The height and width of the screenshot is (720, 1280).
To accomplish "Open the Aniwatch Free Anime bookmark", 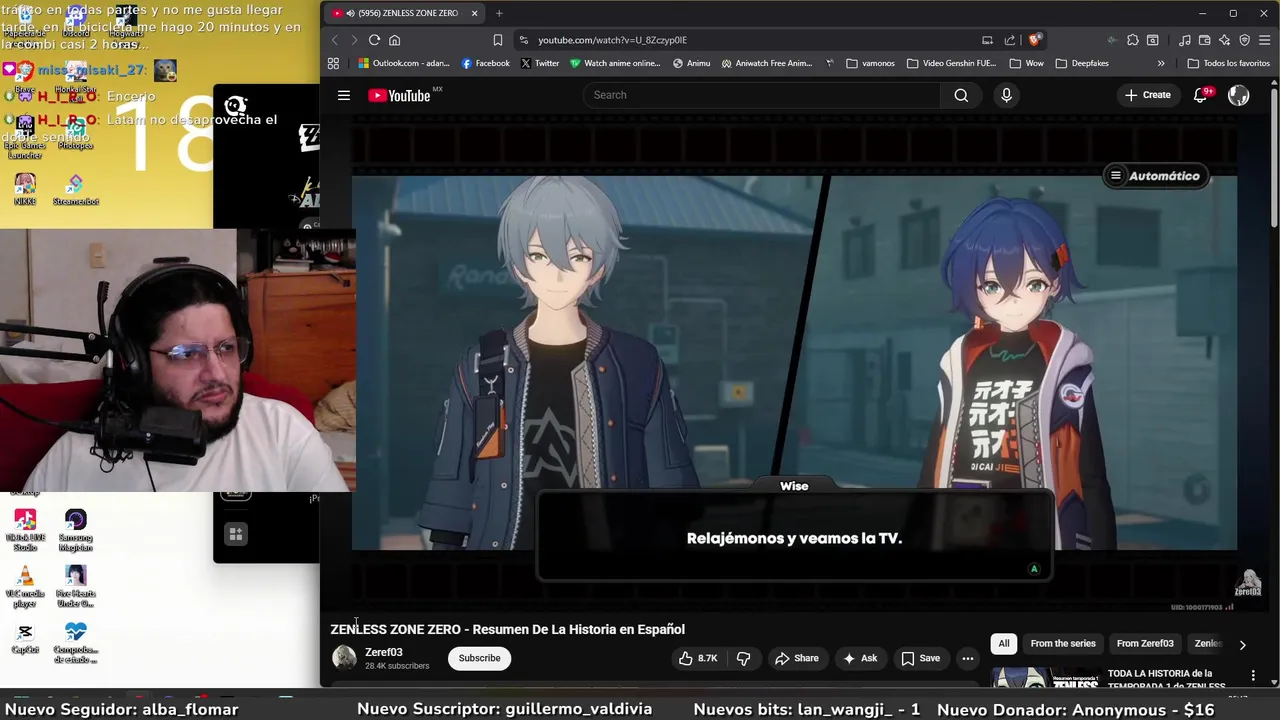I will pos(767,63).
